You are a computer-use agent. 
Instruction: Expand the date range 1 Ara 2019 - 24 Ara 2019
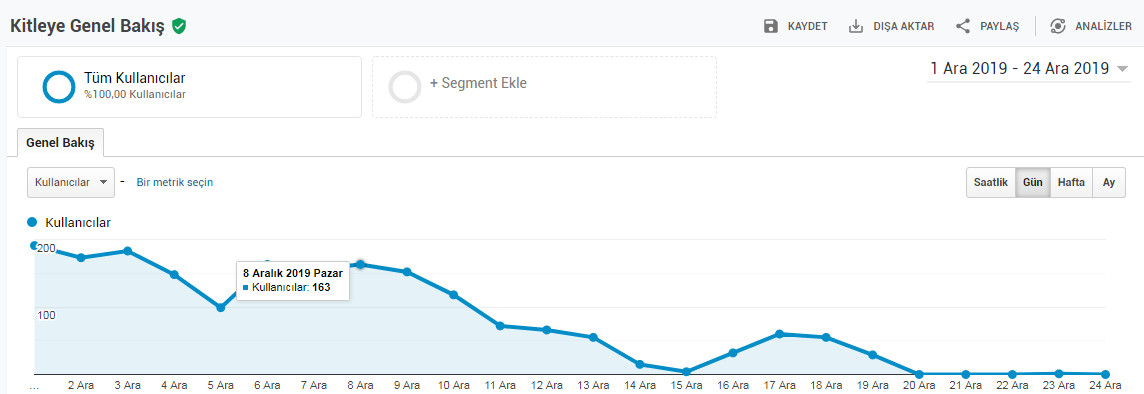tap(1029, 69)
